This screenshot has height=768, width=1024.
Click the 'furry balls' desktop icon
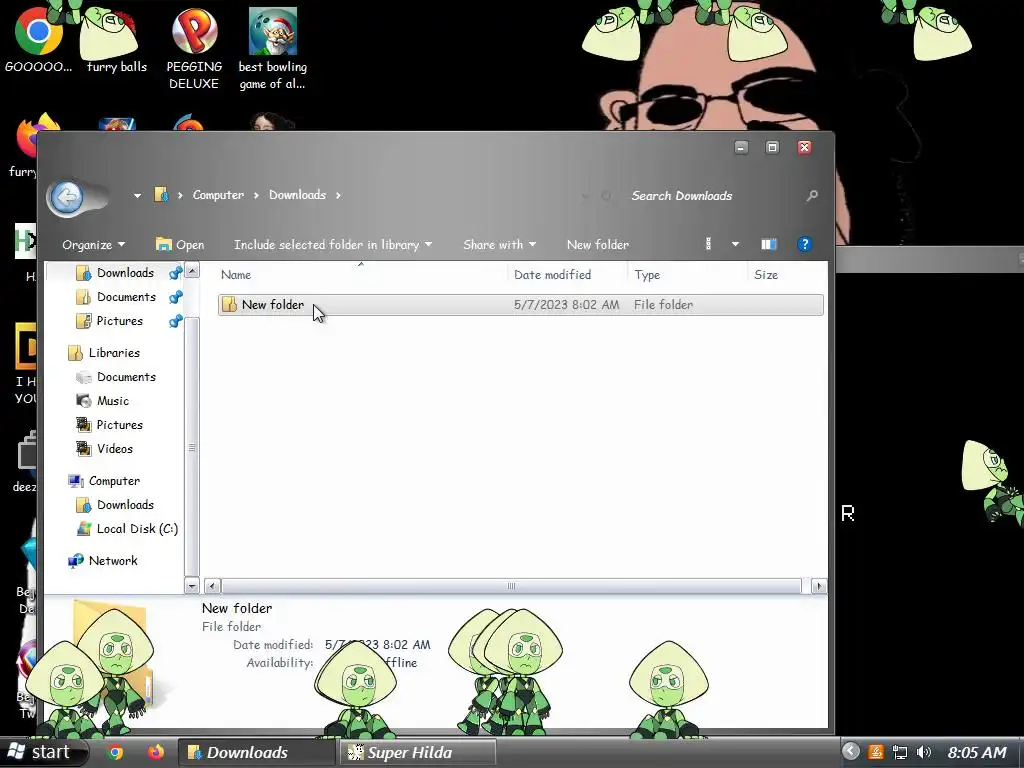[116, 40]
